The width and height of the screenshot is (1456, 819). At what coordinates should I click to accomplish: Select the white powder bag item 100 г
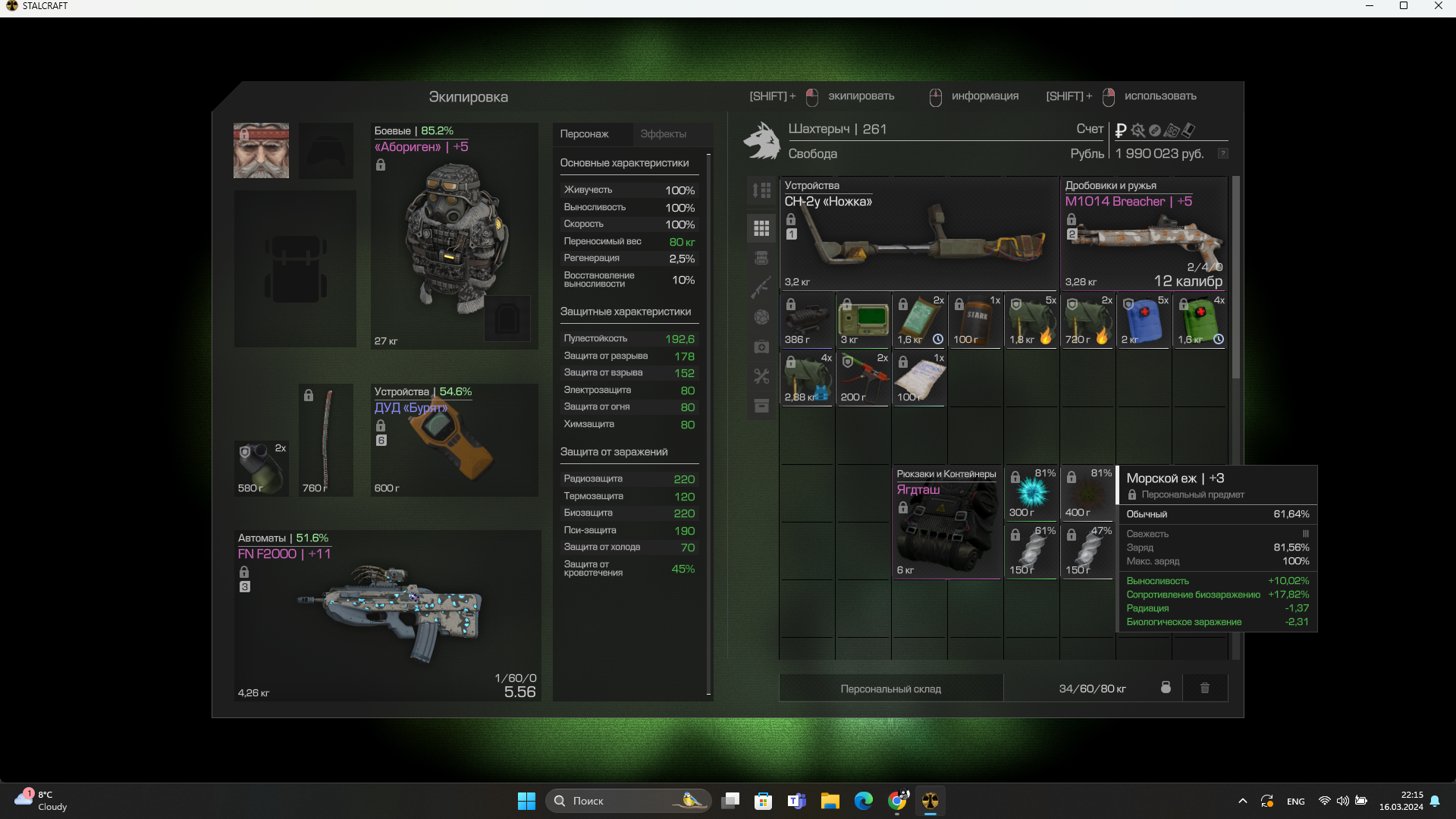point(919,378)
